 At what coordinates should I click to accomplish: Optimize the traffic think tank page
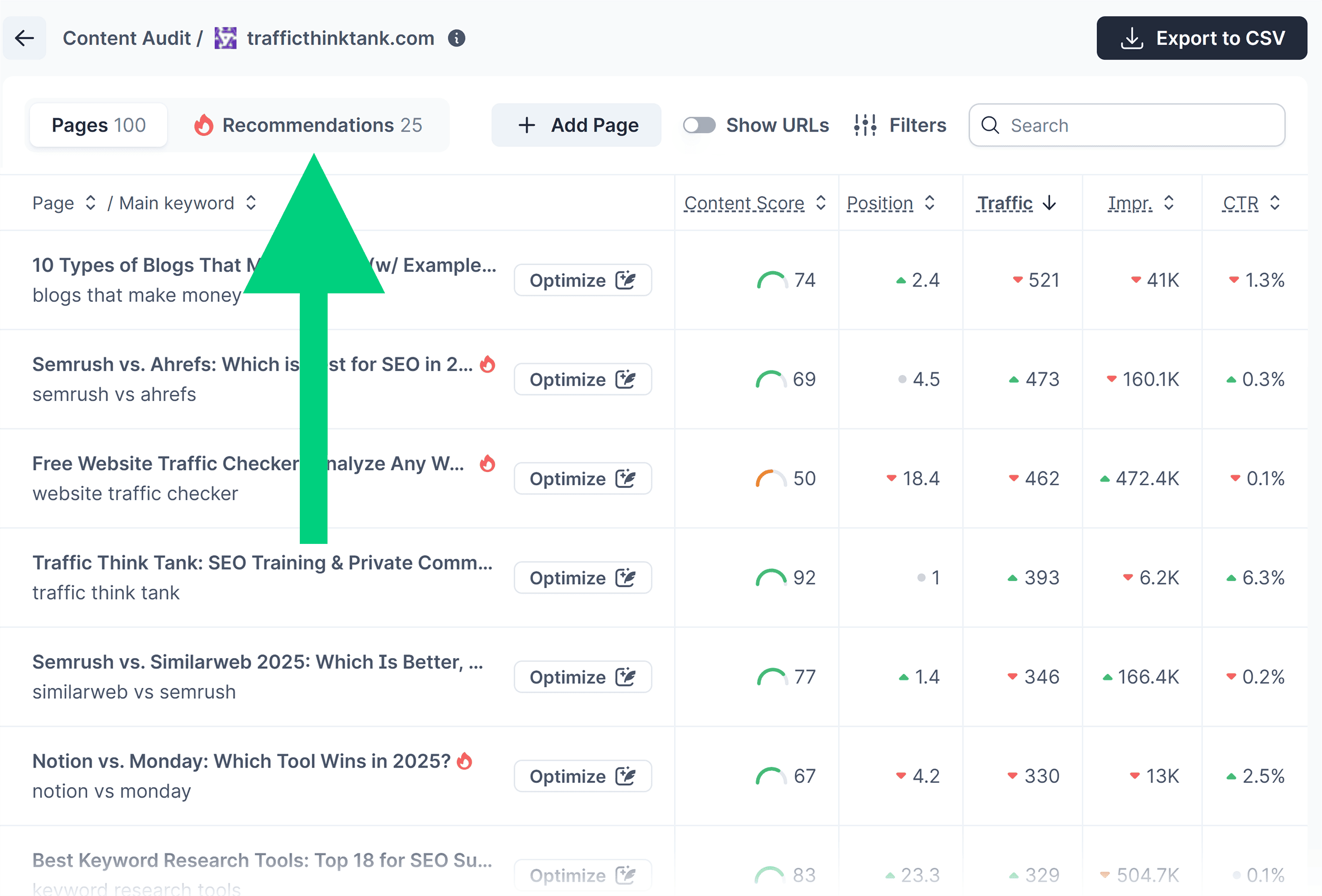click(583, 578)
